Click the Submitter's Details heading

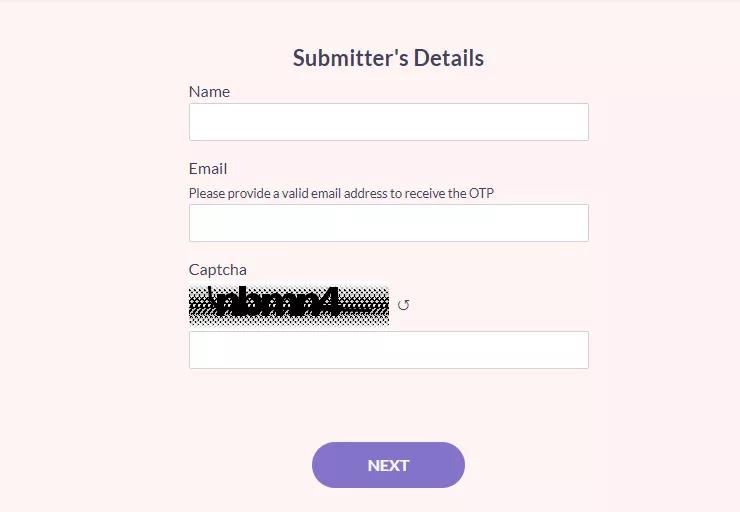coord(388,58)
